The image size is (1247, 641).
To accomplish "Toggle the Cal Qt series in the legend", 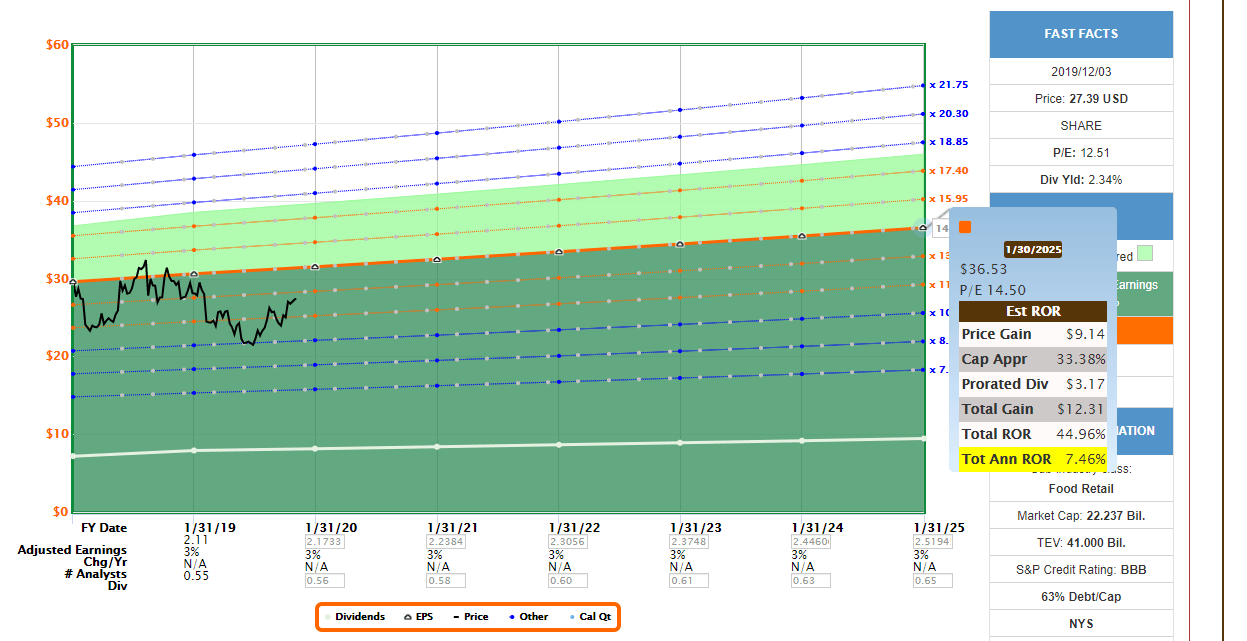I will [x=590, y=617].
